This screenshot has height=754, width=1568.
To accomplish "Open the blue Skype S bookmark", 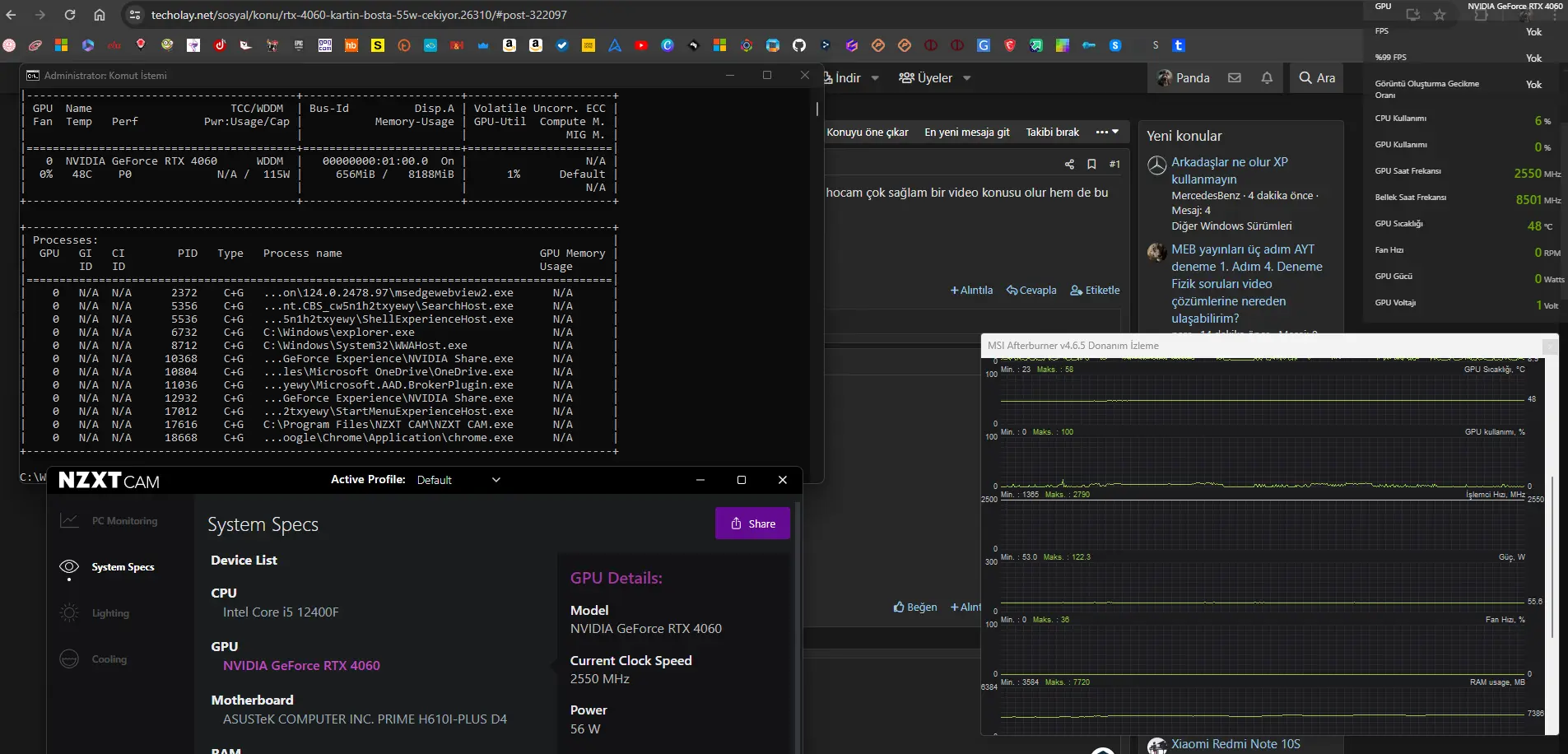I will coord(1115,45).
